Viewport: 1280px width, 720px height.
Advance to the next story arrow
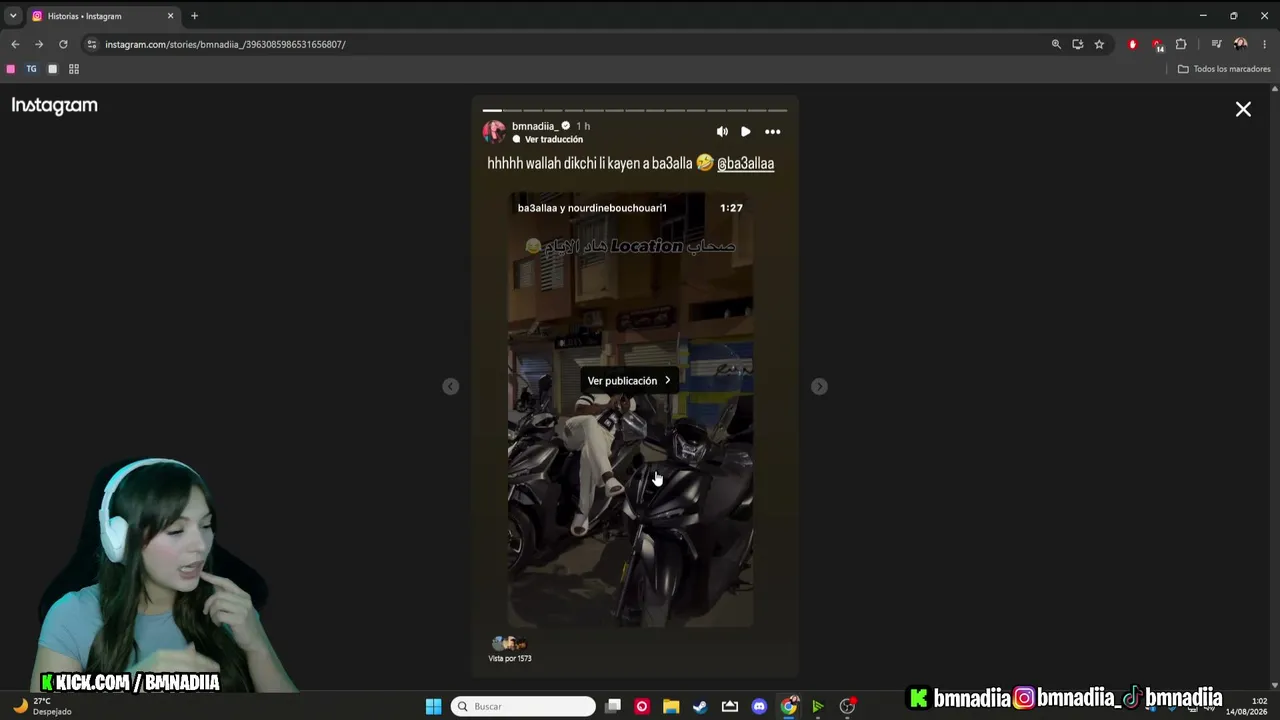coord(819,387)
